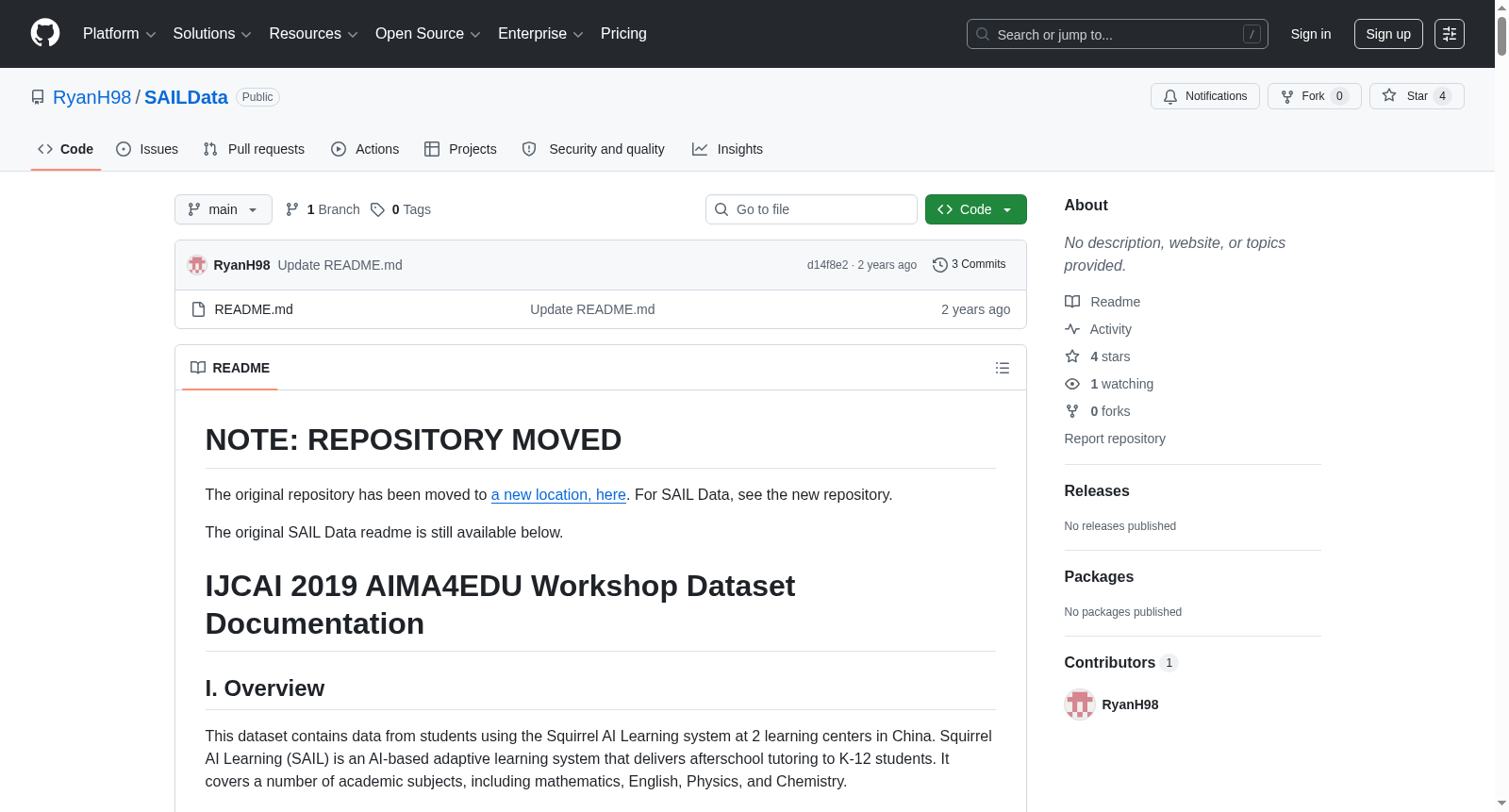This screenshot has height=812, width=1509.
Task: Open the 3 Commits history link
Action: (970, 265)
